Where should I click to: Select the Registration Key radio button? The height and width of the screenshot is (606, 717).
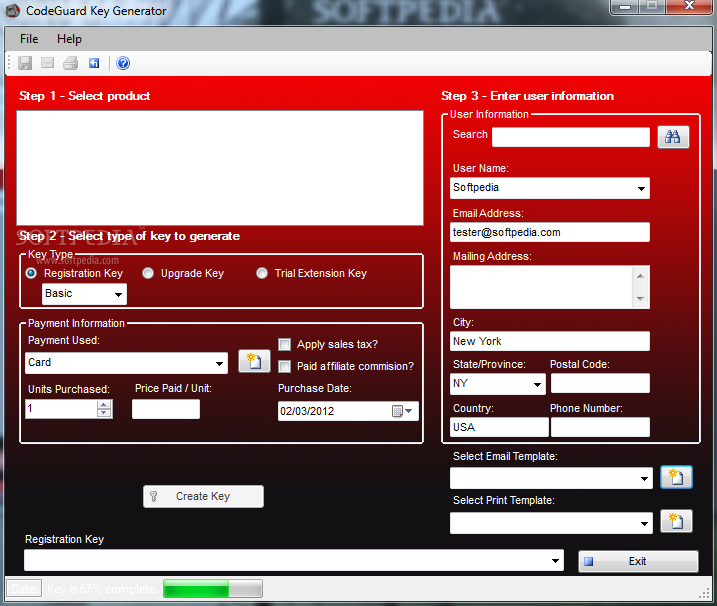(x=31, y=273)
